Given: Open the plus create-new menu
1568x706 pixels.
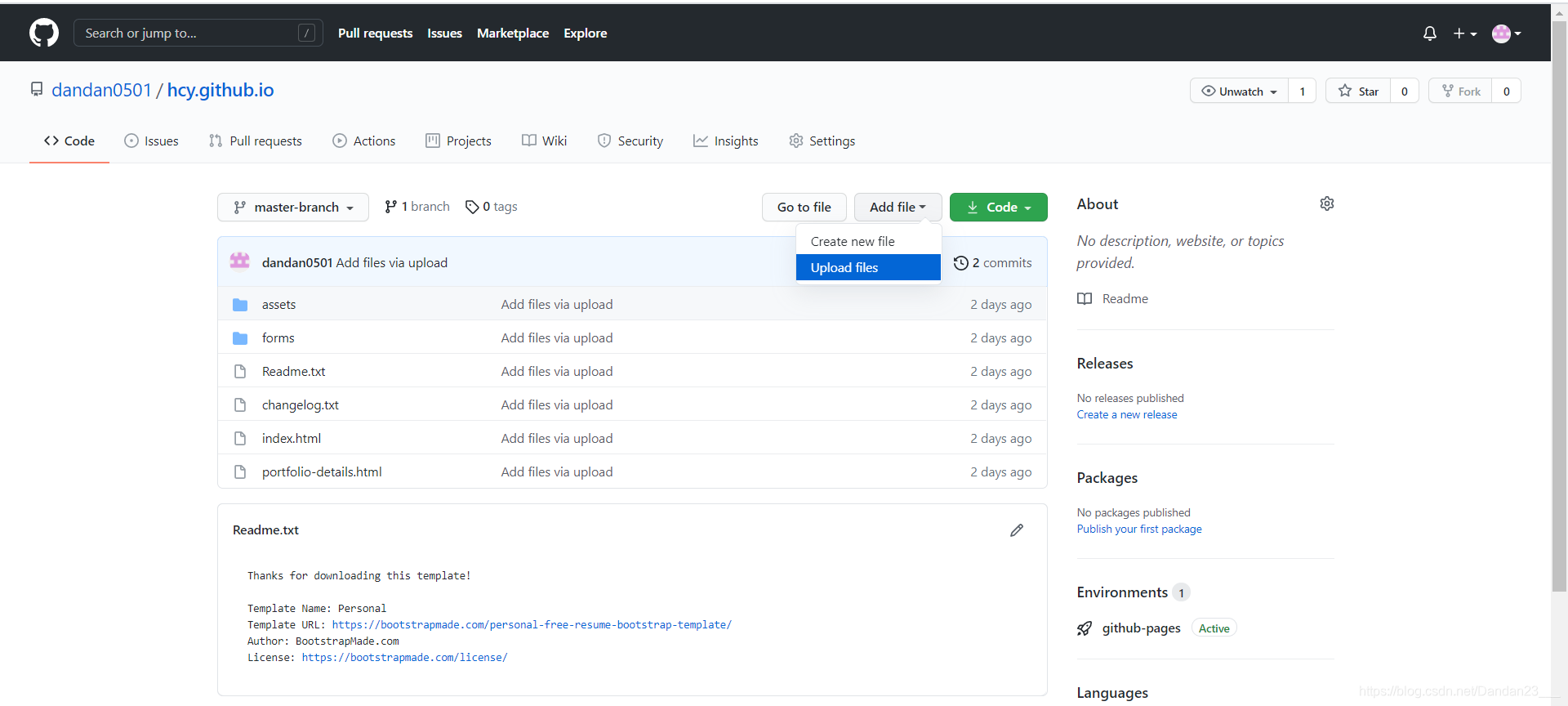Looking at the screenshot, I should pyautogui.click(x=1465, y=34).
